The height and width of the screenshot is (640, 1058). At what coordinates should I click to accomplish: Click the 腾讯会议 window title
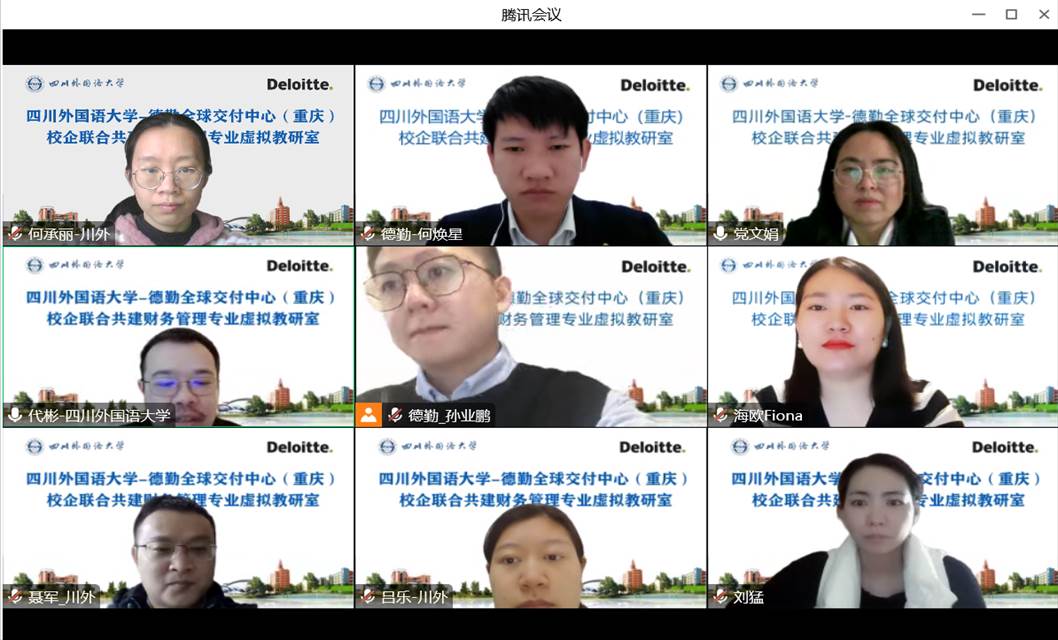[x=531, y=14]
